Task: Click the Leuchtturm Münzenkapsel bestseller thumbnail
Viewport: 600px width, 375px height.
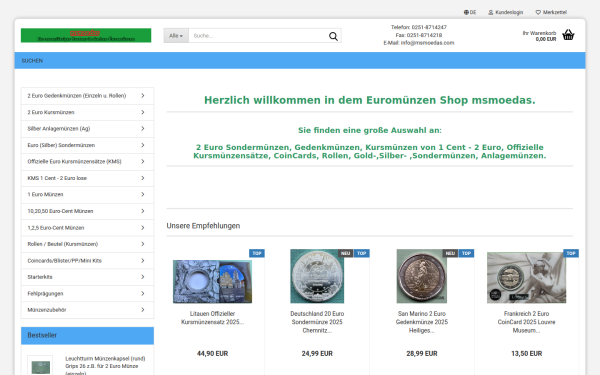Action: (x=40, y=367)
